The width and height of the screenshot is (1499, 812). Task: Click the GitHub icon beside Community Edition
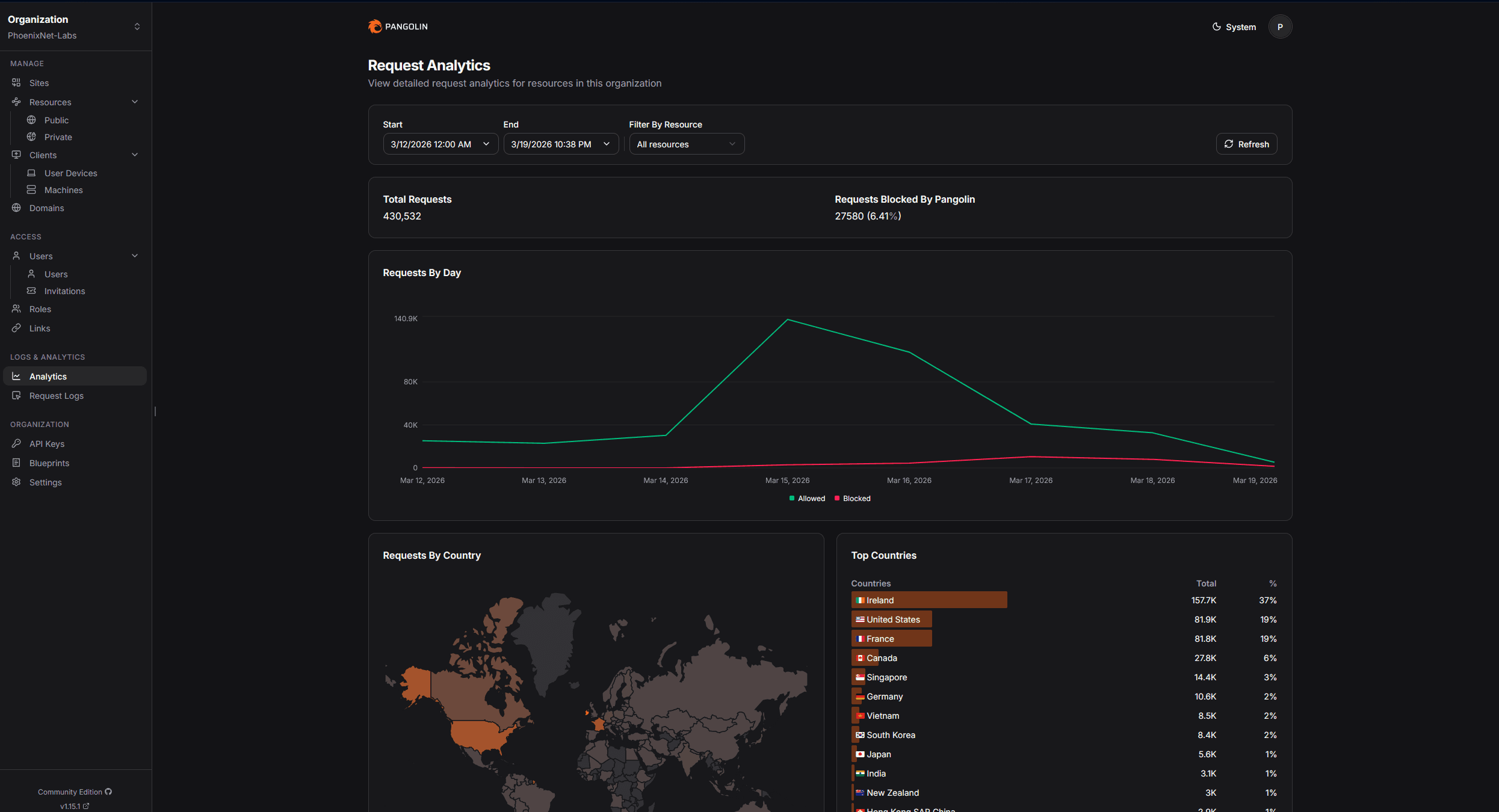point(108,792)
